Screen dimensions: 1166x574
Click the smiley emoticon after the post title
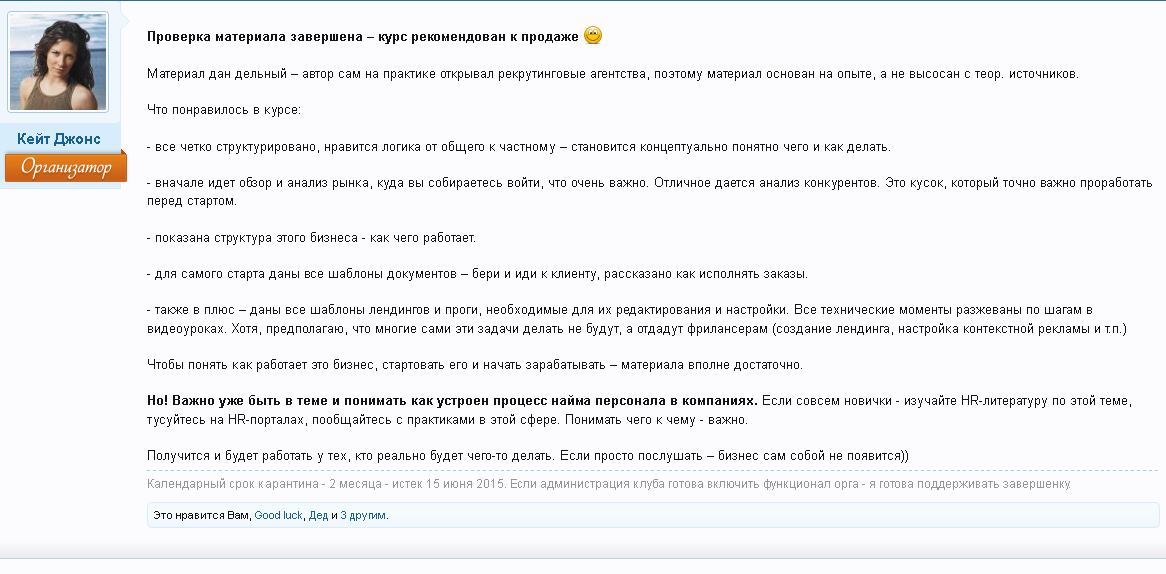pos(592,36)
